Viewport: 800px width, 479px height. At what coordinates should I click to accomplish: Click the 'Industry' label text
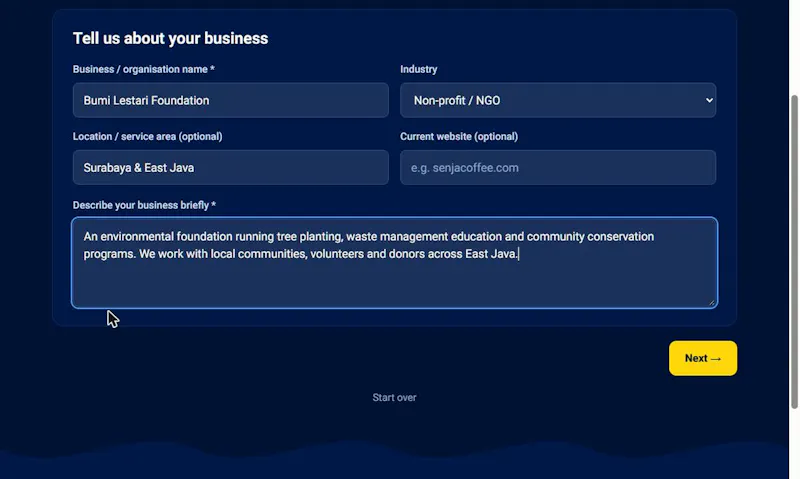[x=418, y=69]
